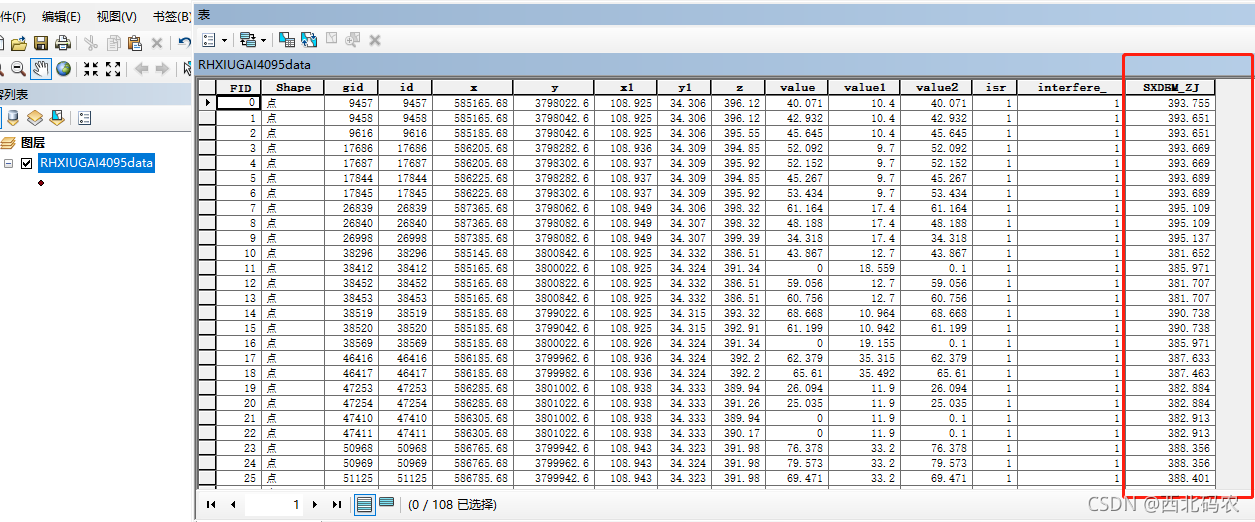Click the Shape column header

click(x=294, y=87)
